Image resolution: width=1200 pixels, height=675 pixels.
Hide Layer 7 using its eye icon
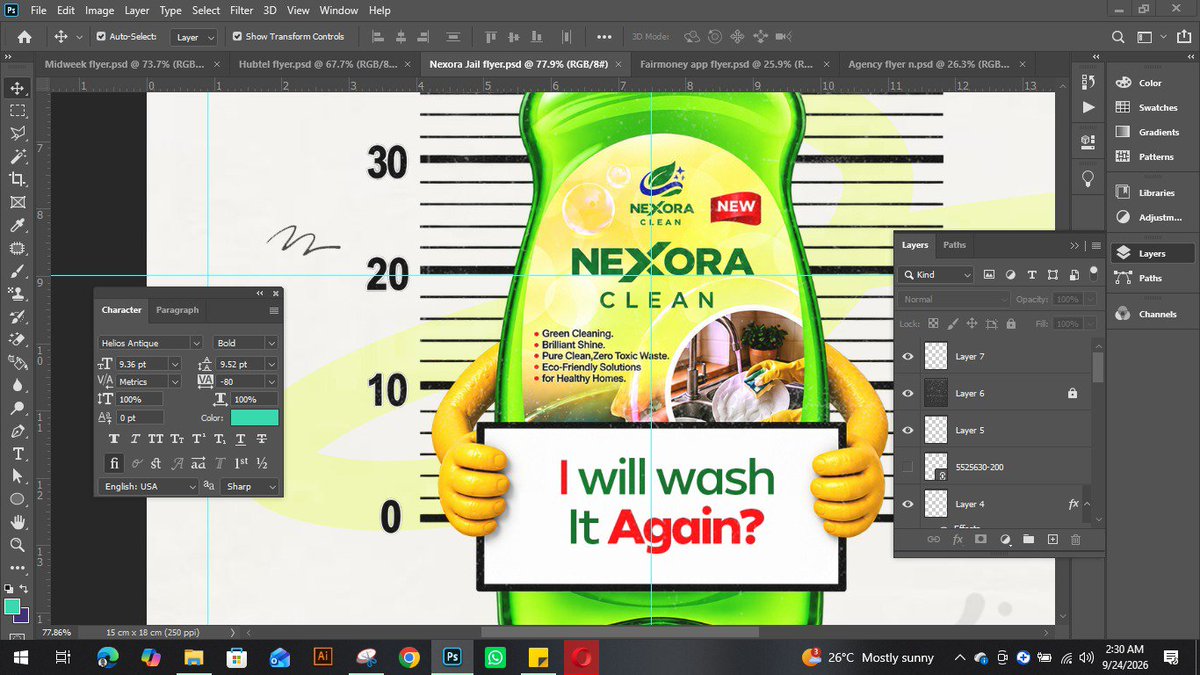908,357
